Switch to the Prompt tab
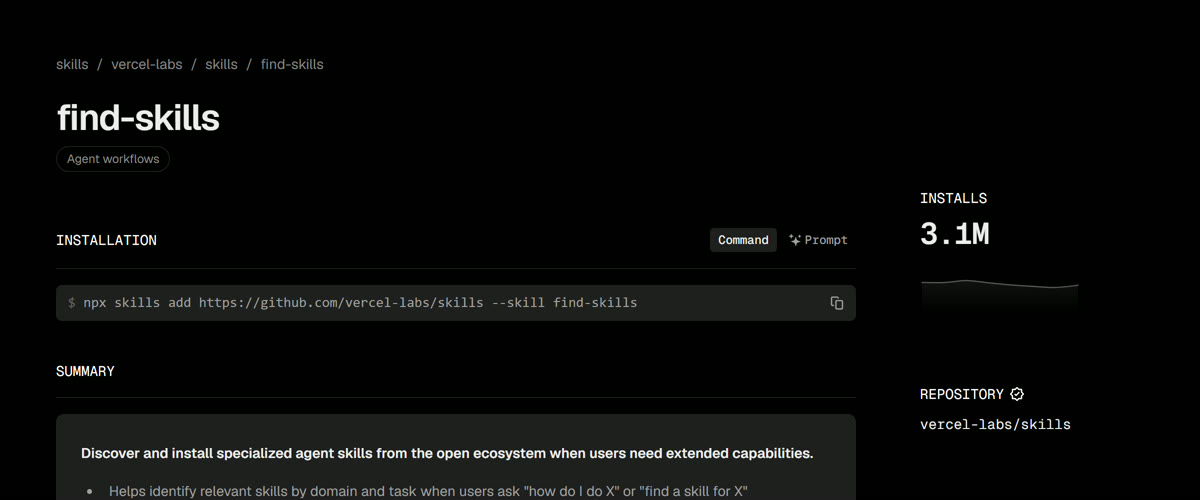This screenshot has width=1200, height=500. click(x=817, y=240)
